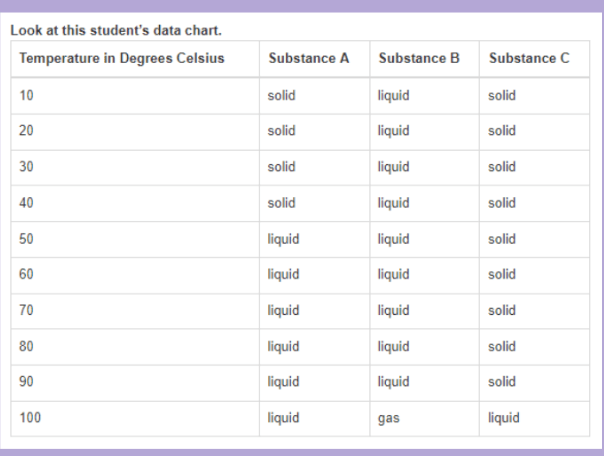This screenshot has height=456, width=604.
Task: Select the Substance C column header
Action: (x=534, y=59)
